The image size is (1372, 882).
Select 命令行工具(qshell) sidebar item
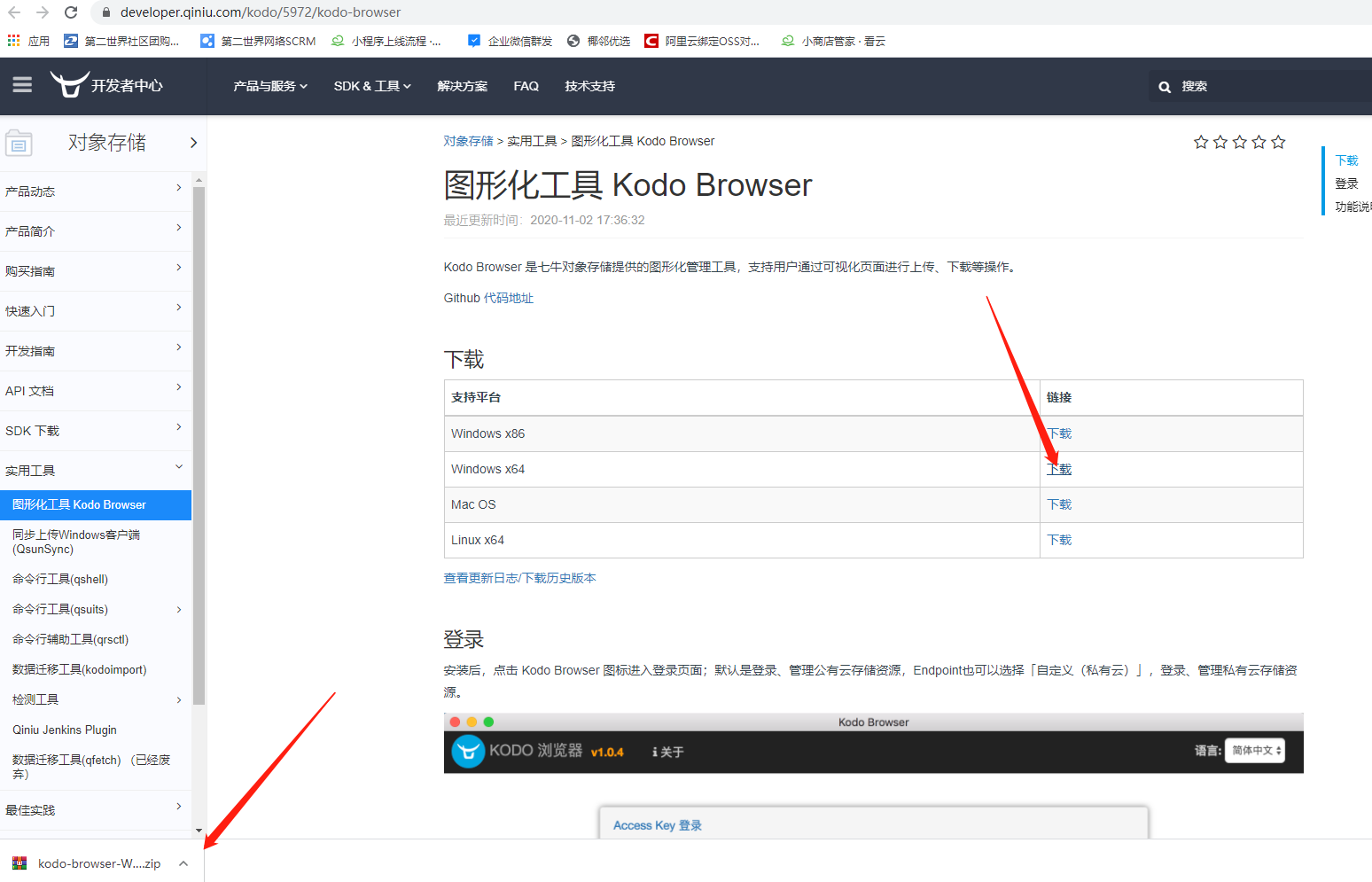(x=60, y=580)
